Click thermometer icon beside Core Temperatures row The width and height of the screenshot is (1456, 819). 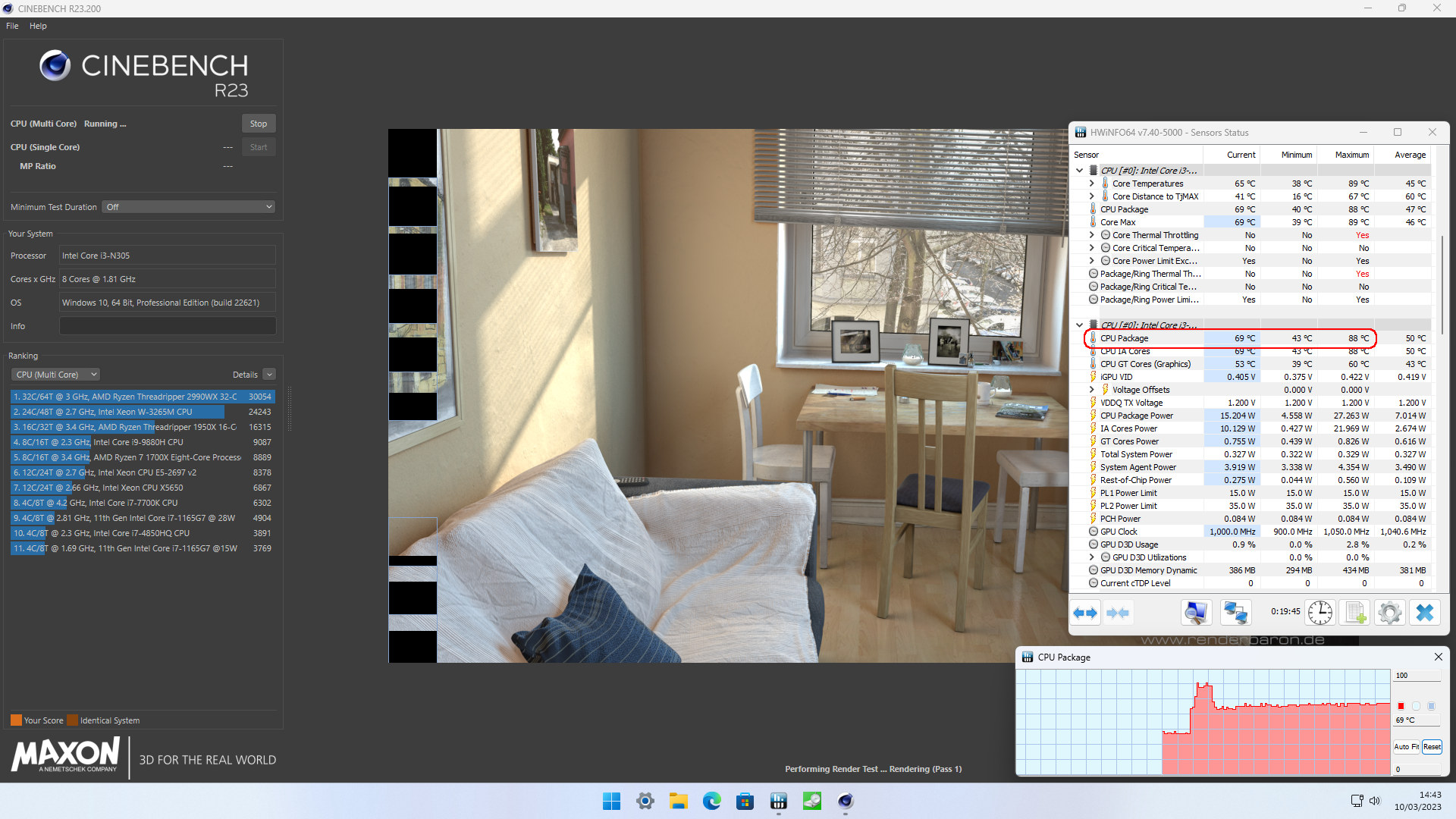pyautogui.click(x=1106, y=184)
